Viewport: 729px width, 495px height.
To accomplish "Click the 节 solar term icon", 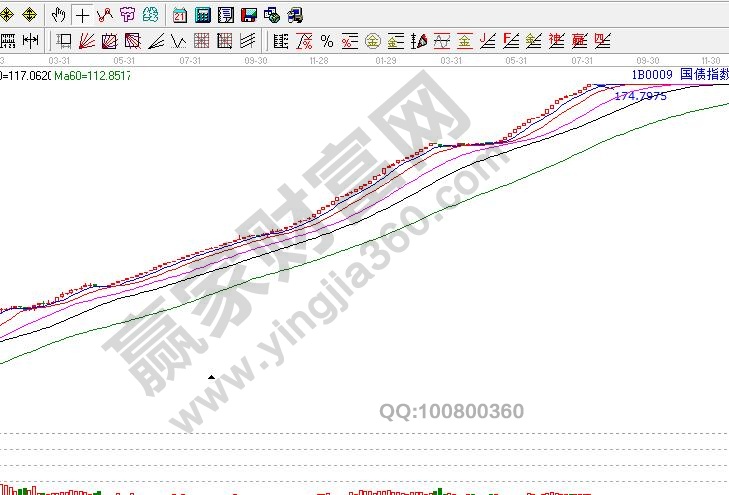I will tap(127, 15).
